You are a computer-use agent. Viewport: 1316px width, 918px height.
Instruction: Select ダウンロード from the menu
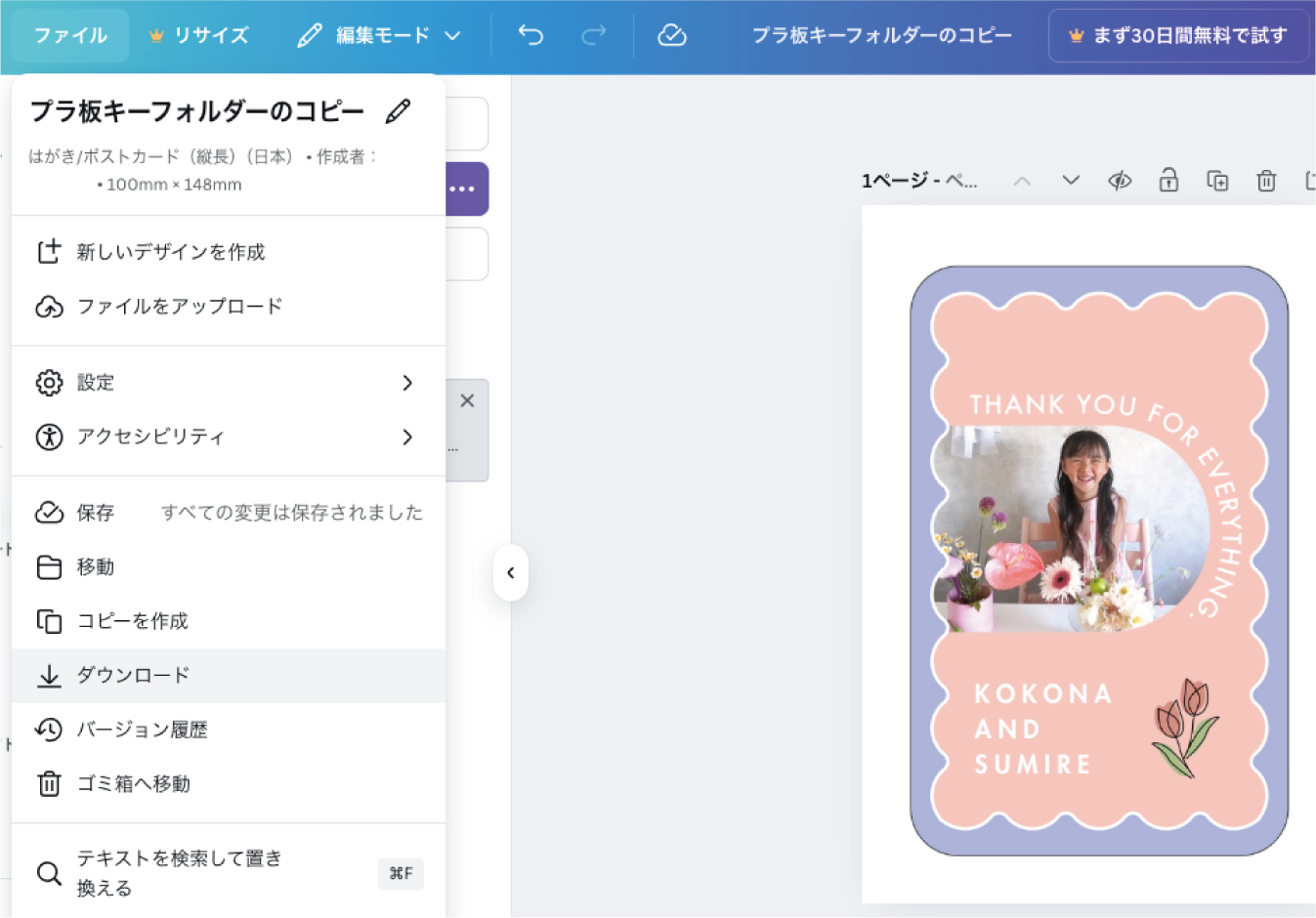tap(229, 676)
